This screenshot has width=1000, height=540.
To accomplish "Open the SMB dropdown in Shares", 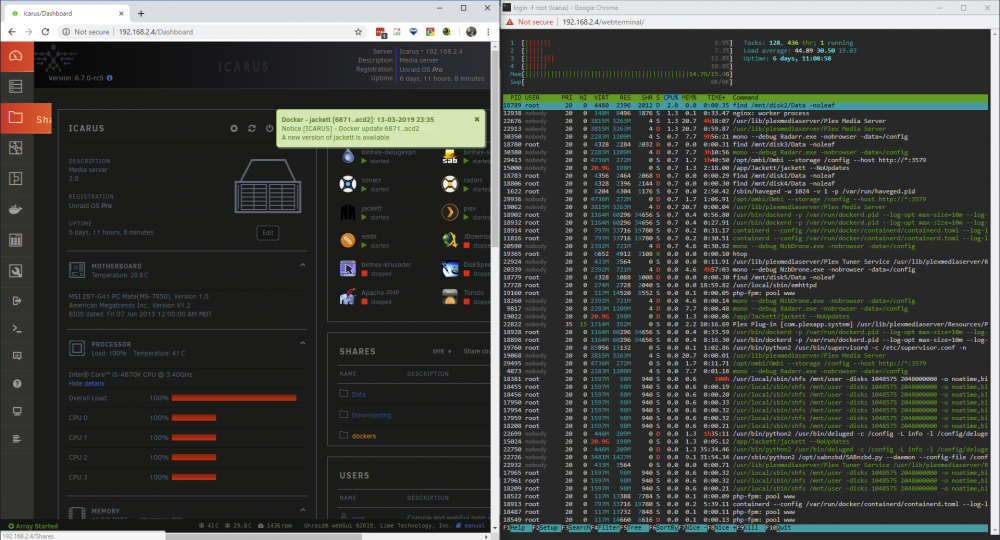I will pos(442,351).
